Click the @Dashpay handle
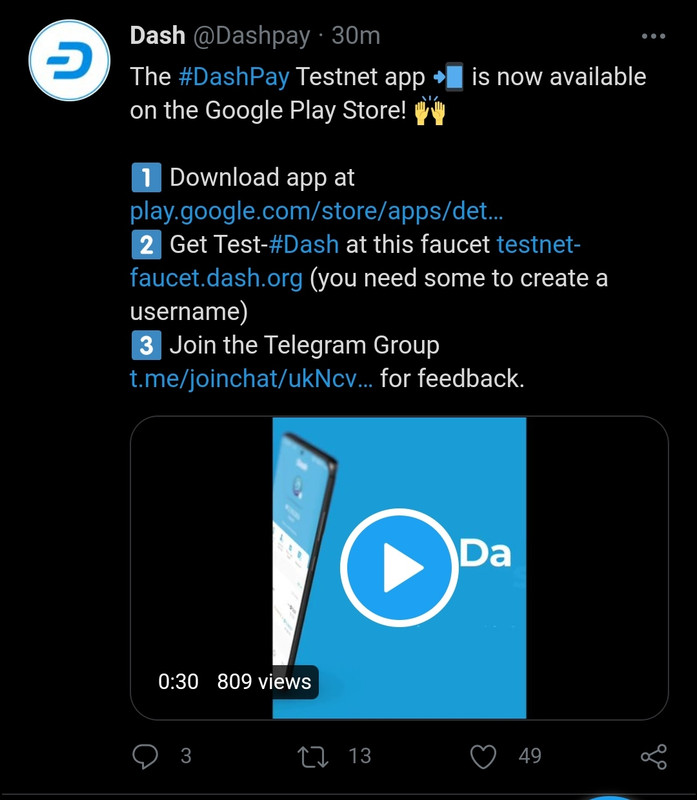Screen dimensions: 697x800 (x=251, y=37)
